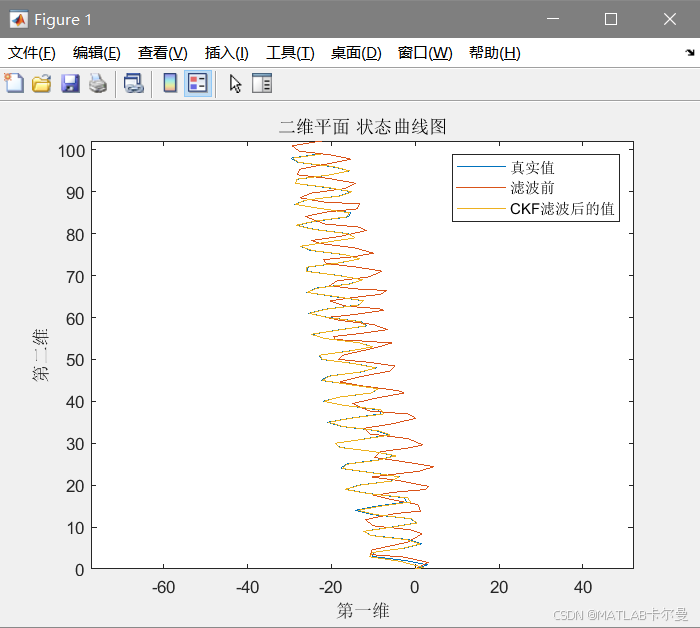Click the Open File folder icon
This screenshot has width=700, height=628.
42,83
